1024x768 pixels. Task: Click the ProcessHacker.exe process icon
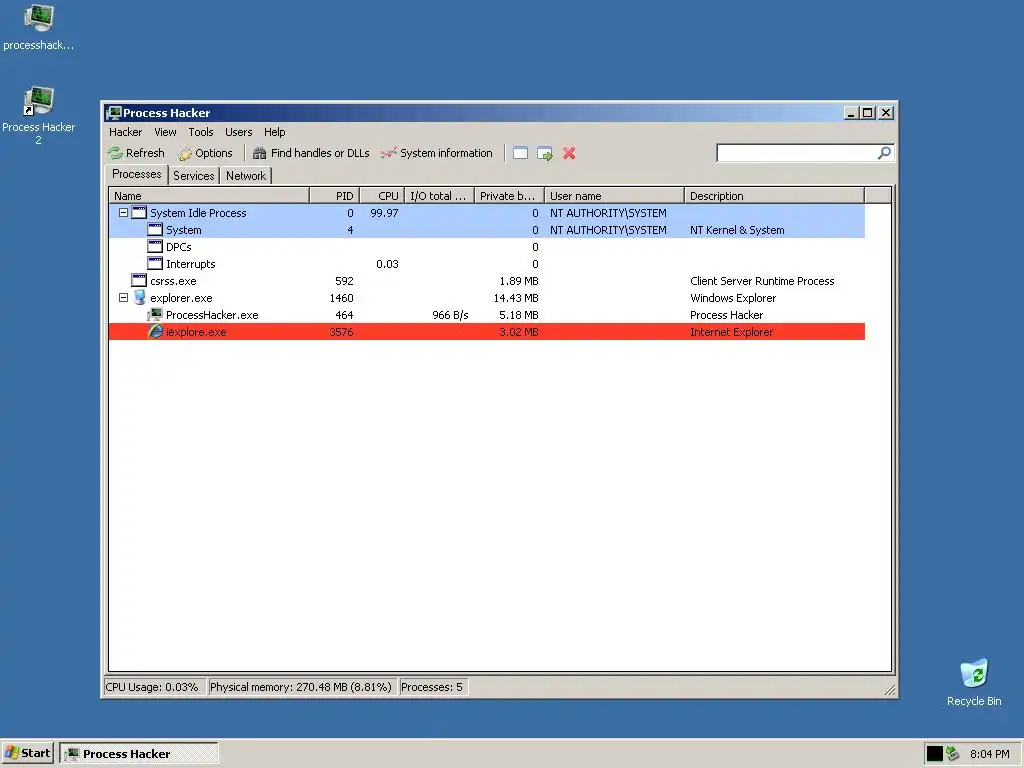pos(155,315)
